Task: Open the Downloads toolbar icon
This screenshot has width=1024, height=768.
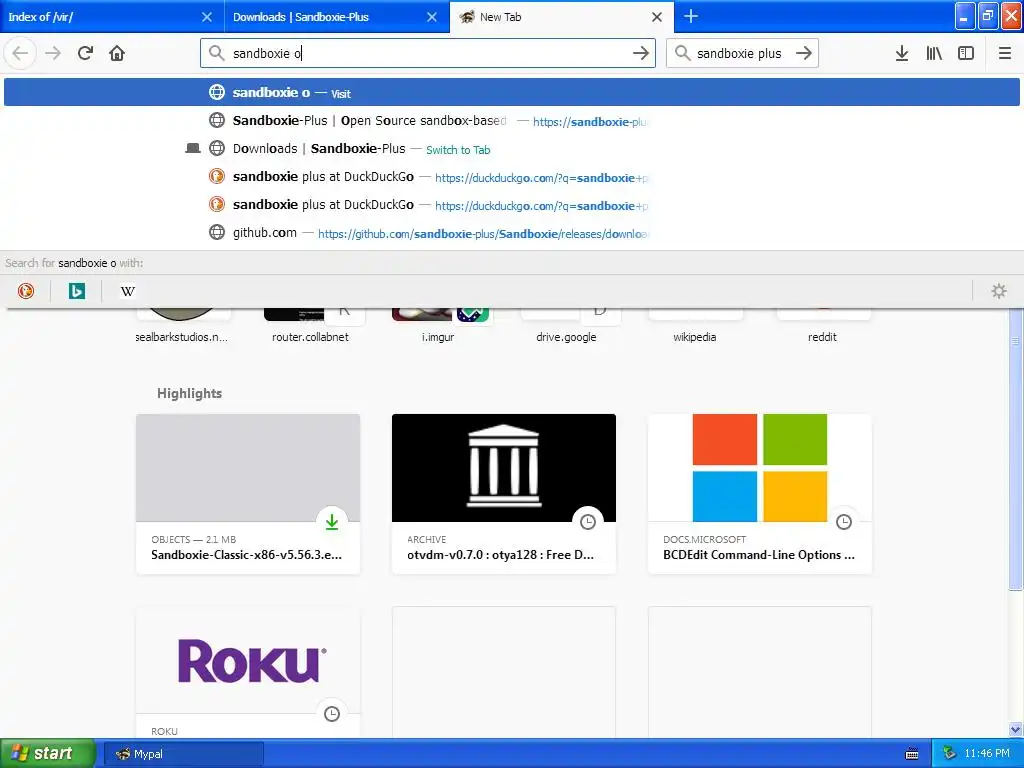Action: click(x=902, y=53)
